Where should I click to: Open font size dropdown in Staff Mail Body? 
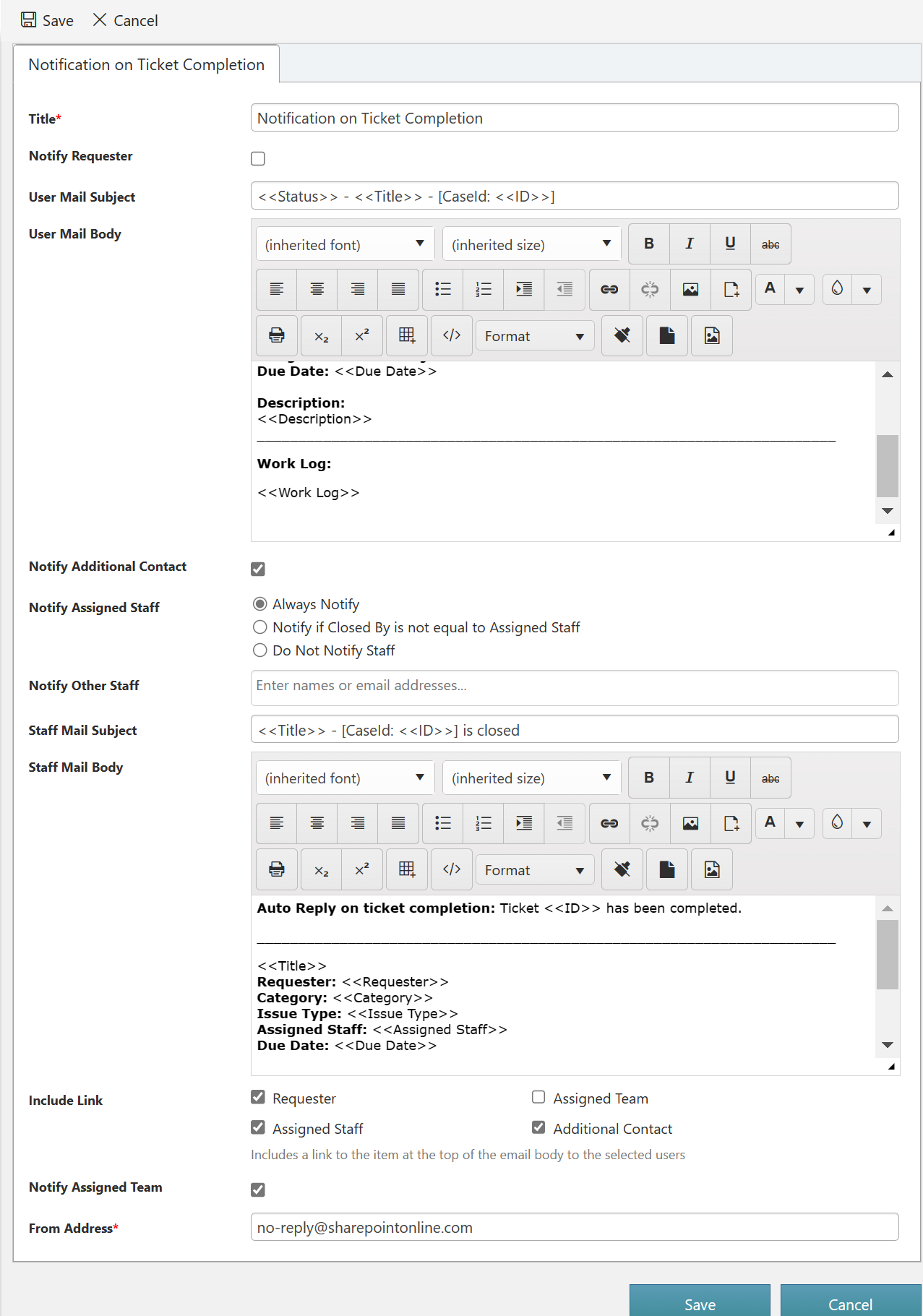(531, 778)
